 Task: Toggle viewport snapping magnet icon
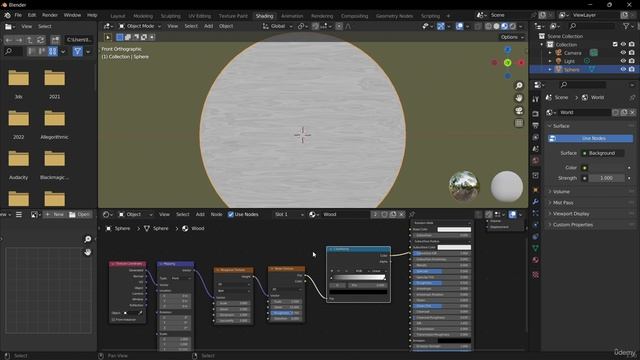316,26
